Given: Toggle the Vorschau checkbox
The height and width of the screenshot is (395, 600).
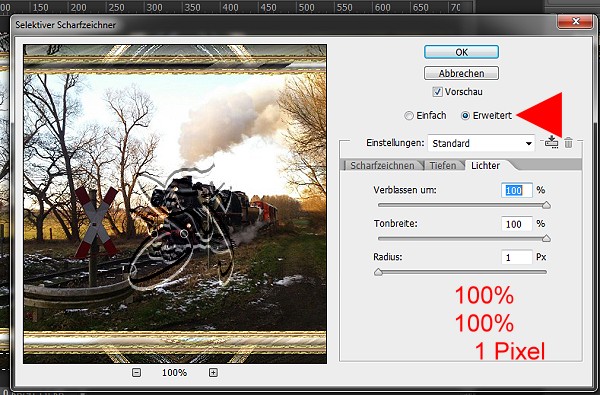Looking at the screenshot, I should [437, 92].
